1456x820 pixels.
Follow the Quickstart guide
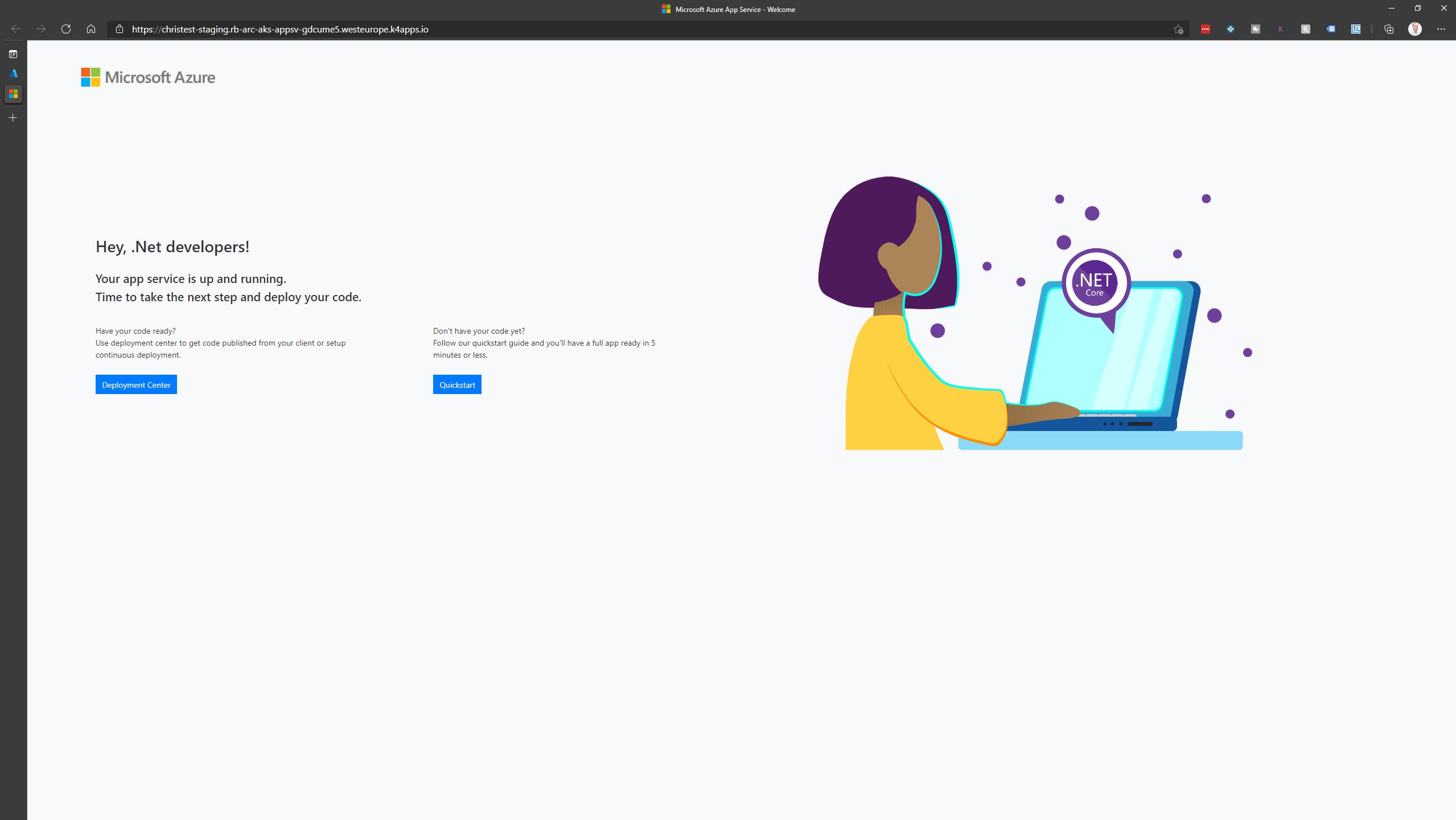457,384
